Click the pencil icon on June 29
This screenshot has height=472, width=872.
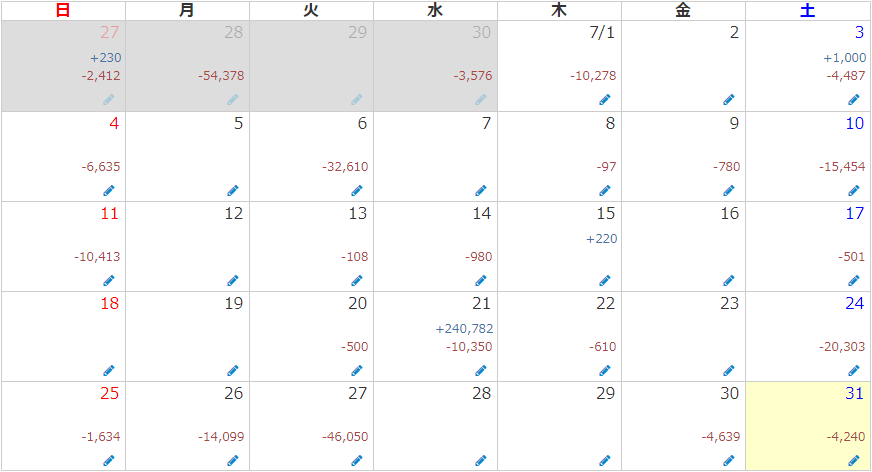click(x=356, y=100)
